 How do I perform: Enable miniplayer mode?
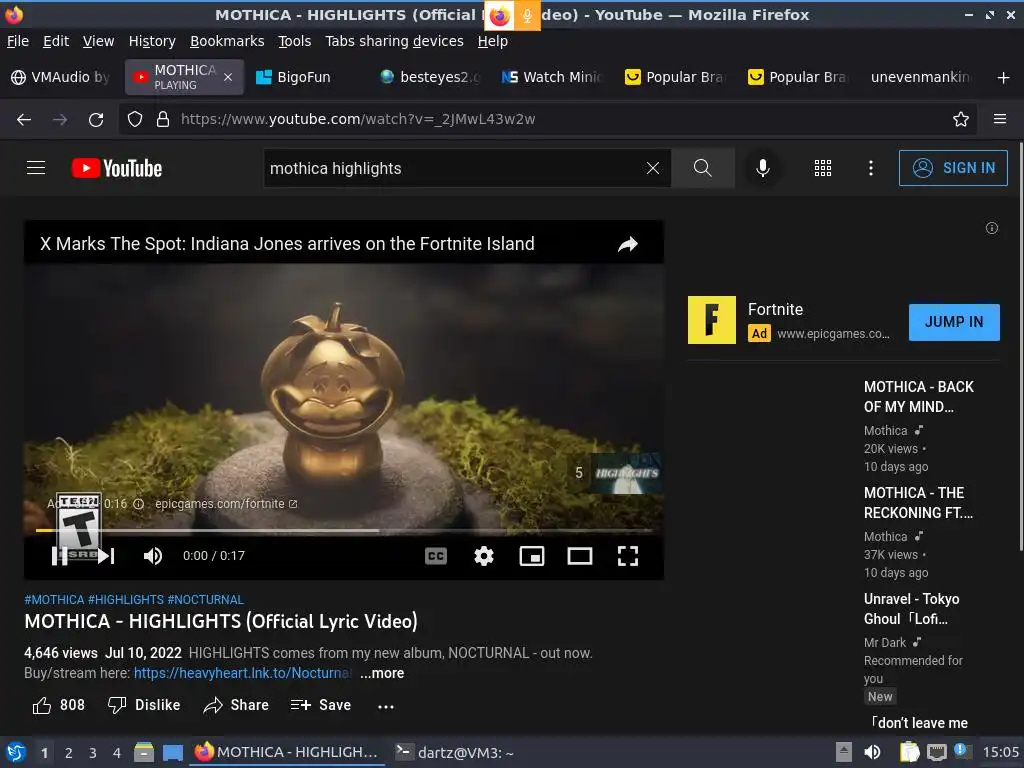[x=532, y=556]
